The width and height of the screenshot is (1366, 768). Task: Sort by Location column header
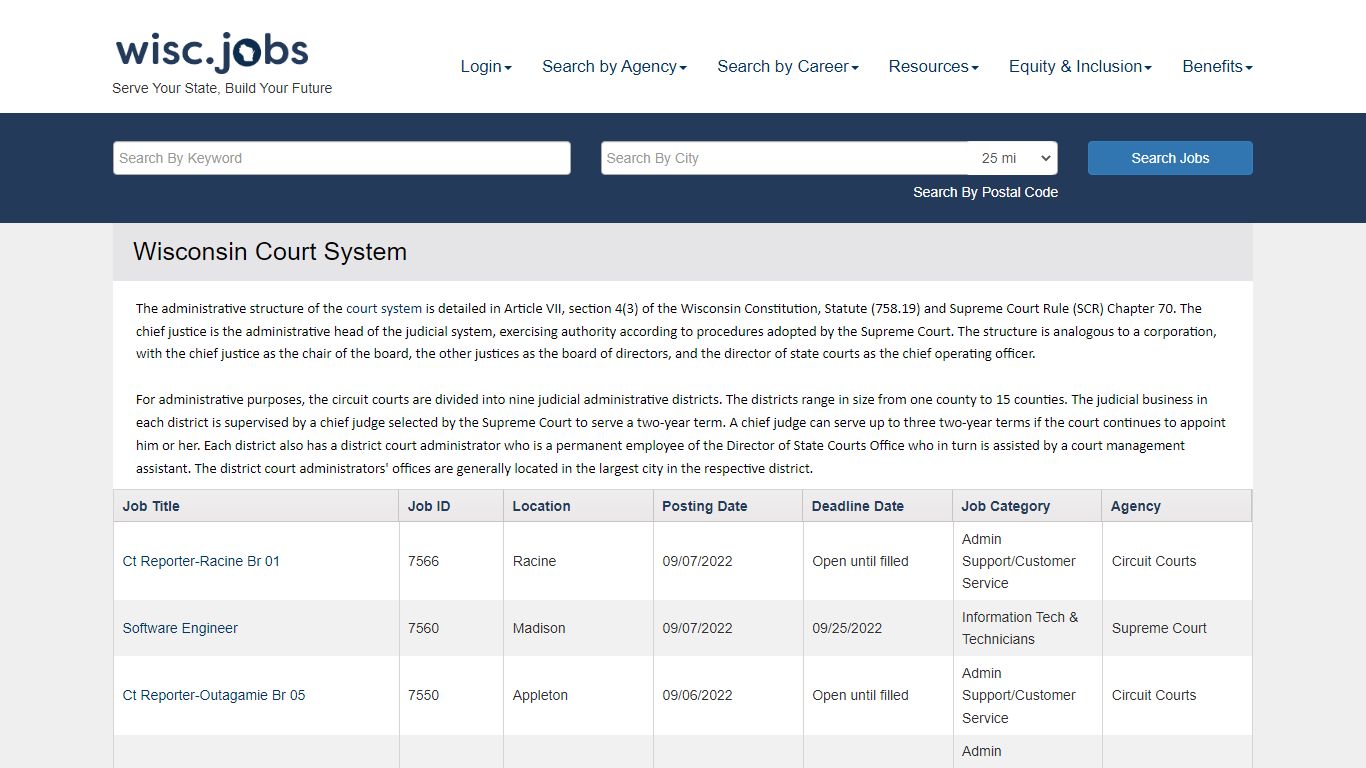[578, 506]
